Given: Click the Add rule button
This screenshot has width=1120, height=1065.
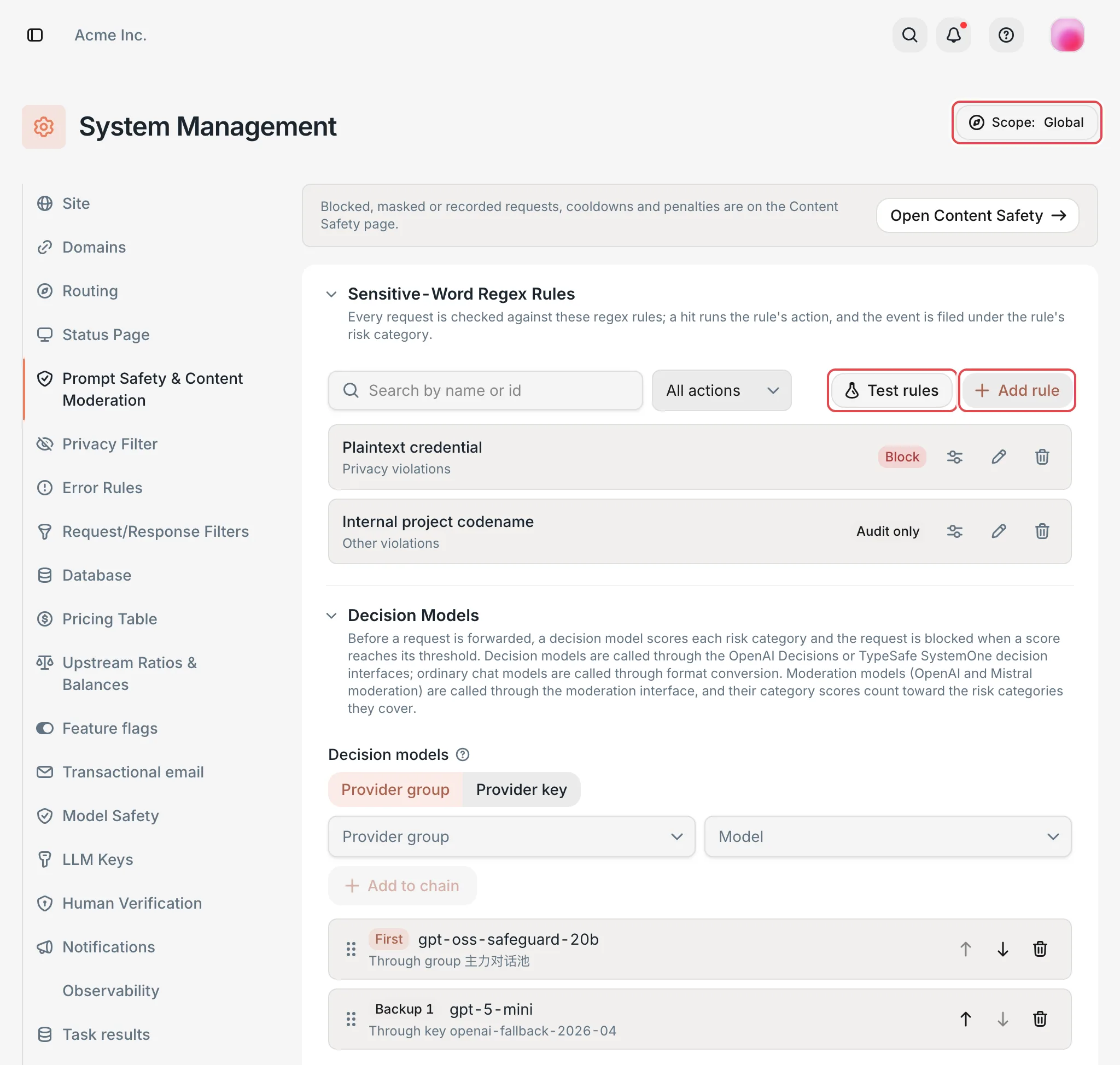Looking at the screenshot, I should click(x=1017, y=390).
